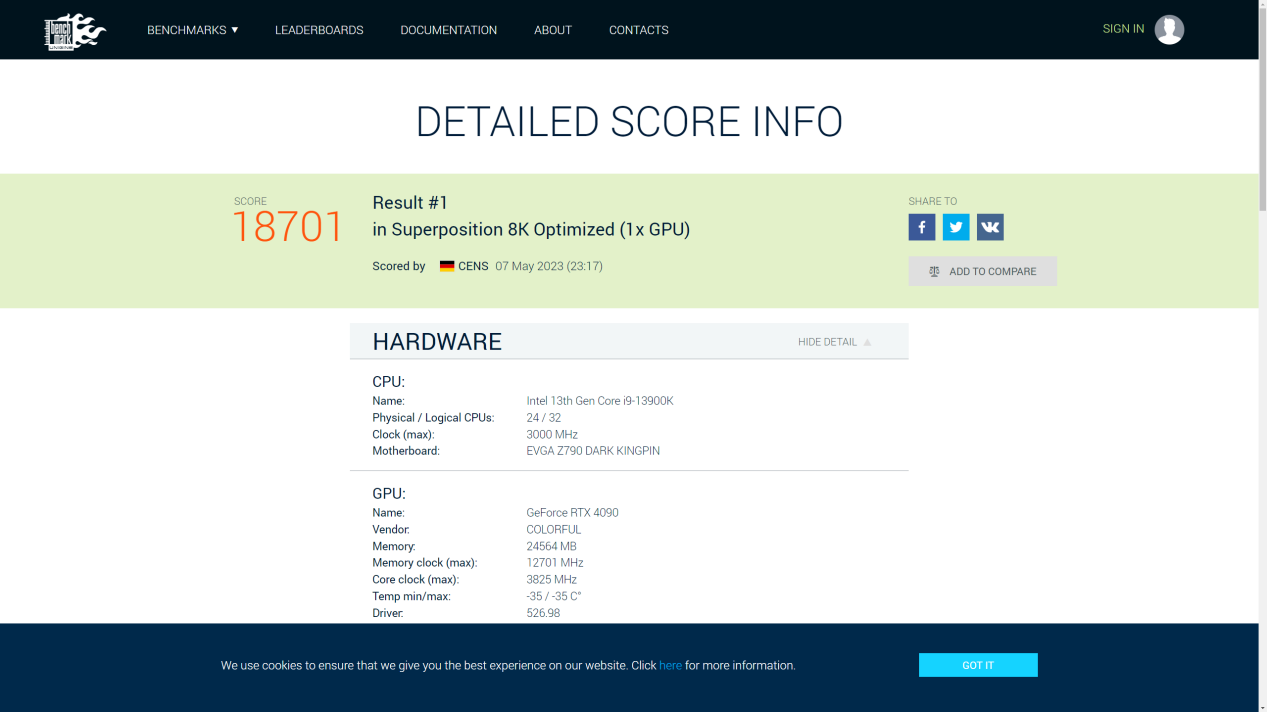The image size is (1267, 712).
Task: Share result on Facebook
Action: (x=921, y=227)
